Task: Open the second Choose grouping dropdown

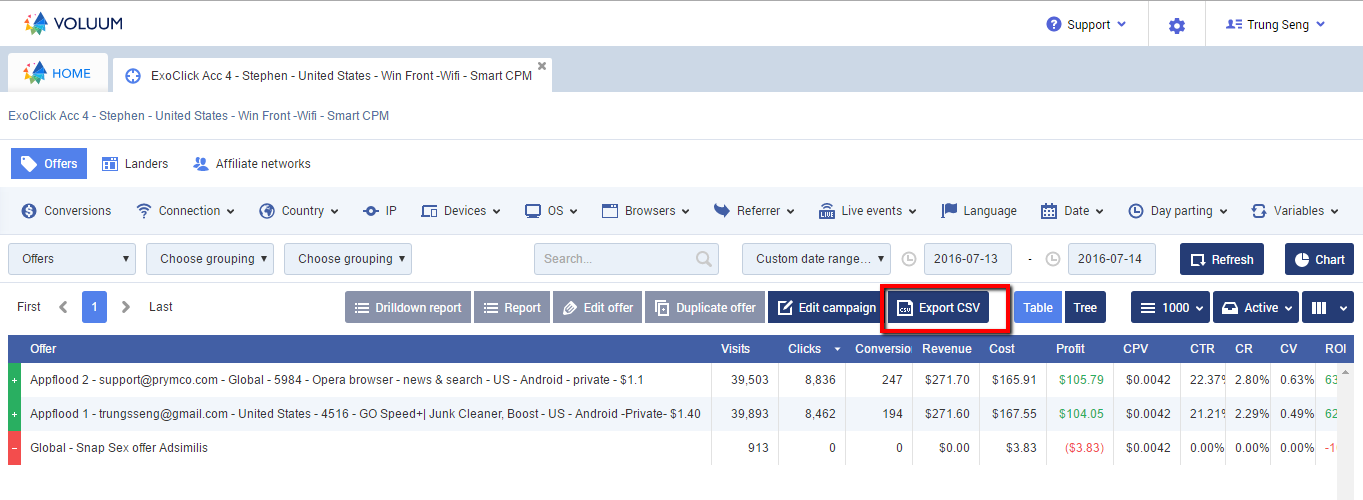Action: (210, 259)
